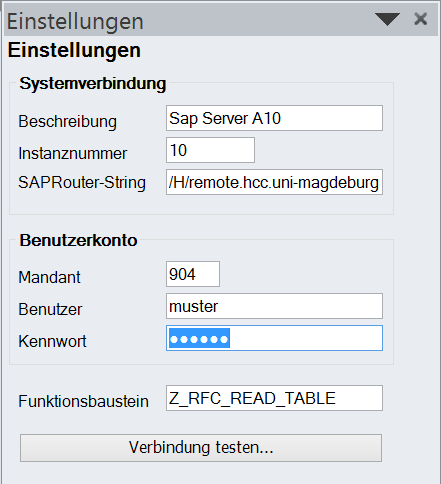Click the Funktionsbaustein label
Viewport: 442px width, 484px height.
(83, 401)
